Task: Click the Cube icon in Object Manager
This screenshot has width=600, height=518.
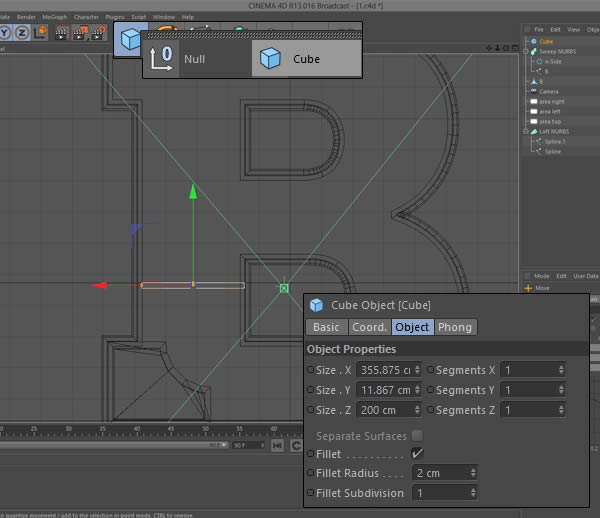Action: point(534,41)
